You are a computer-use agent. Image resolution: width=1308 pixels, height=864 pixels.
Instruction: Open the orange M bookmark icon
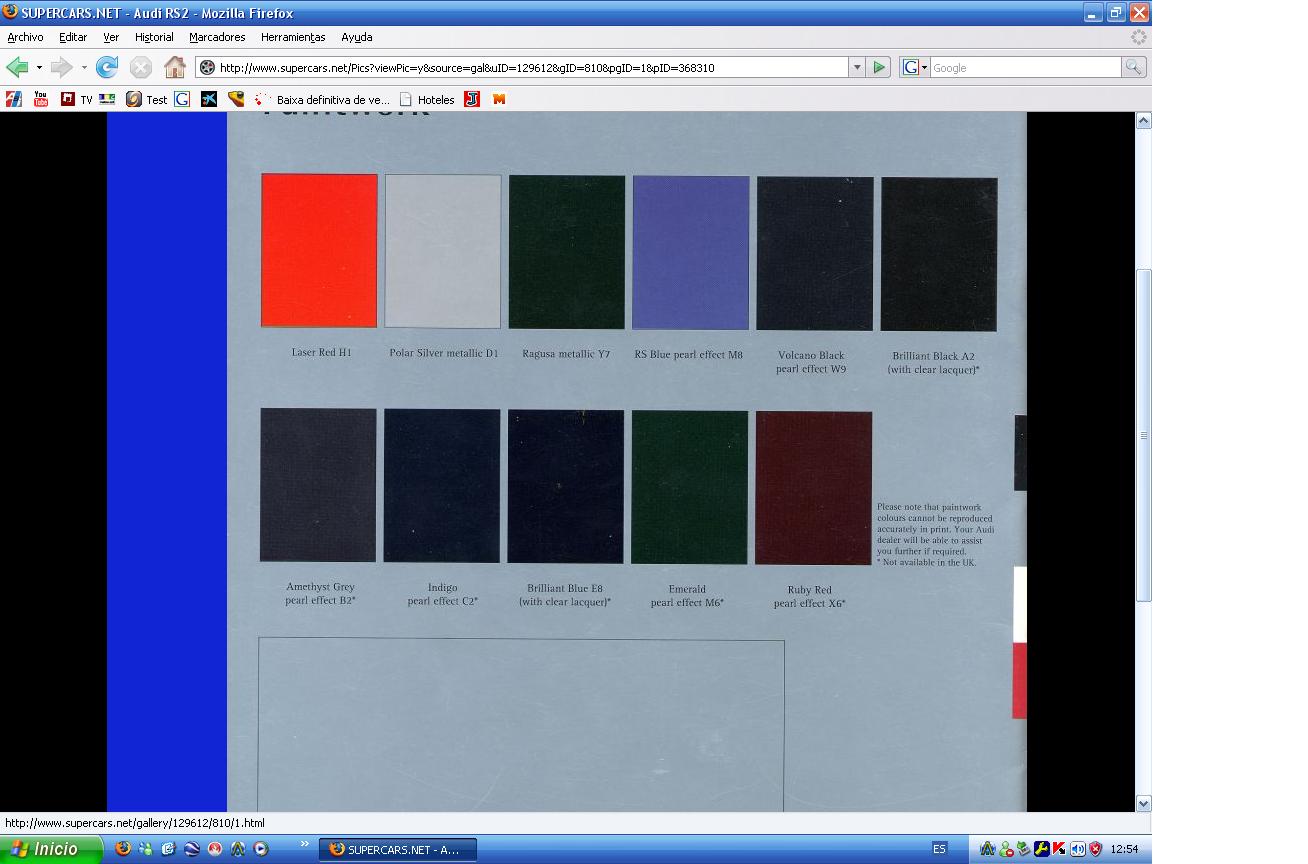point(499,99)
